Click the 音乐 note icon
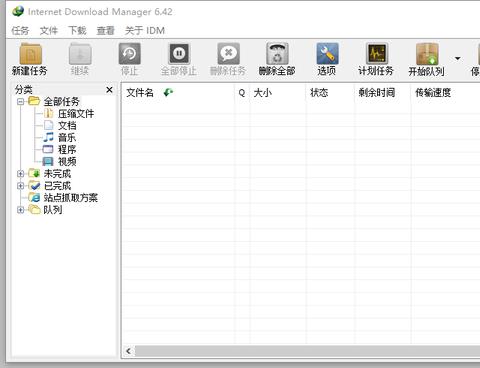This screenshot has height=368, width=480. tap(49, 137)
